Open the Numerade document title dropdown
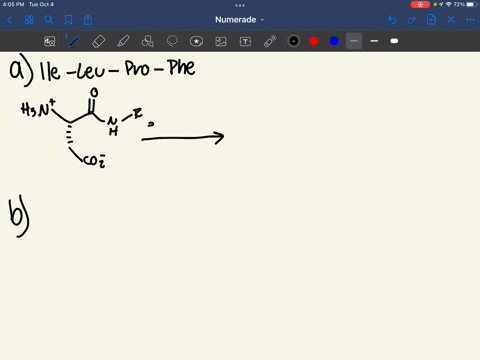Screen dimensions: 480x360 [239, 20]
